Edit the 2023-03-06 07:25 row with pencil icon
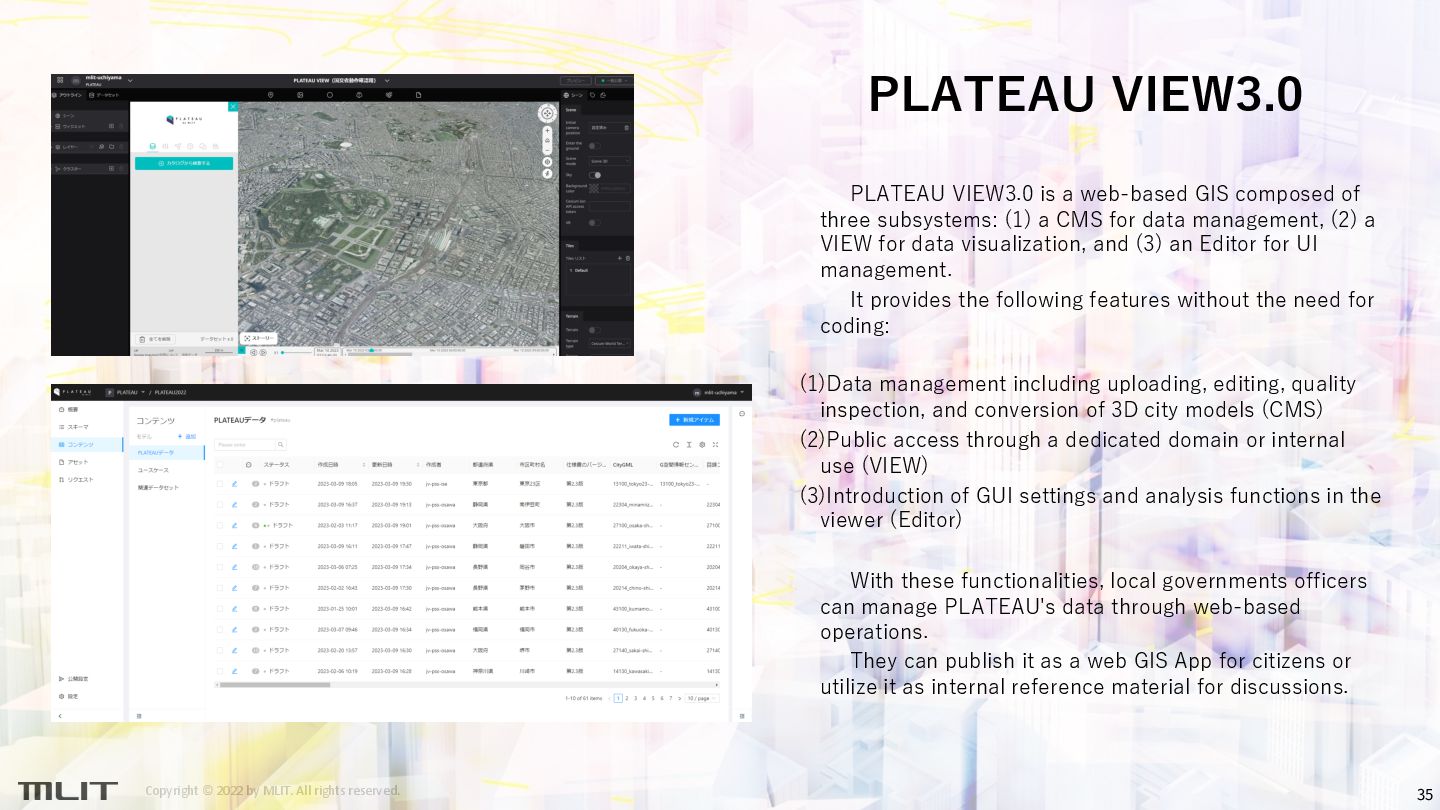The height and width of the screenshot is (810, 1440). pyautogui.click(x=234, y=567)
